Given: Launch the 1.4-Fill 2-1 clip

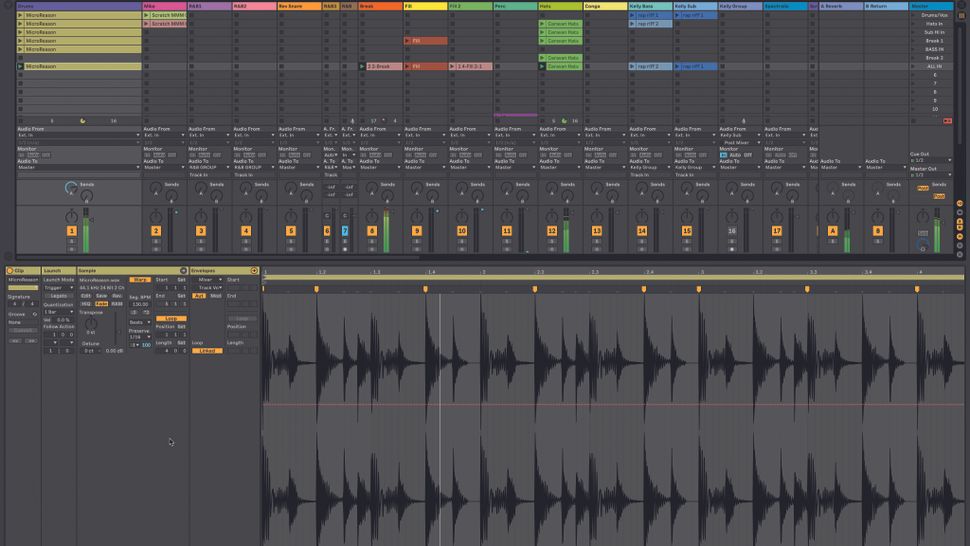Looking at the screenshot, I should 452,66.
